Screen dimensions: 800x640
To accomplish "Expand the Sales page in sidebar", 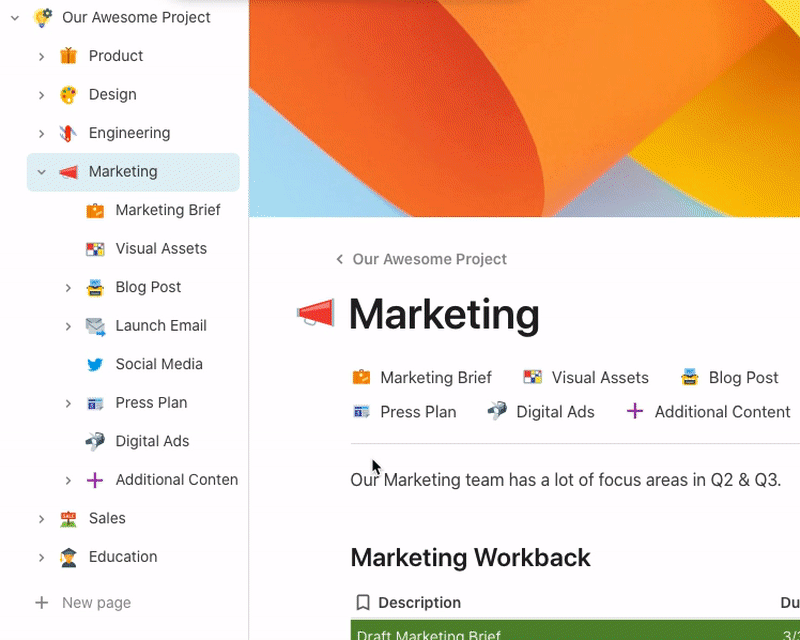I will pyautogui.click(x=41, y=519).
